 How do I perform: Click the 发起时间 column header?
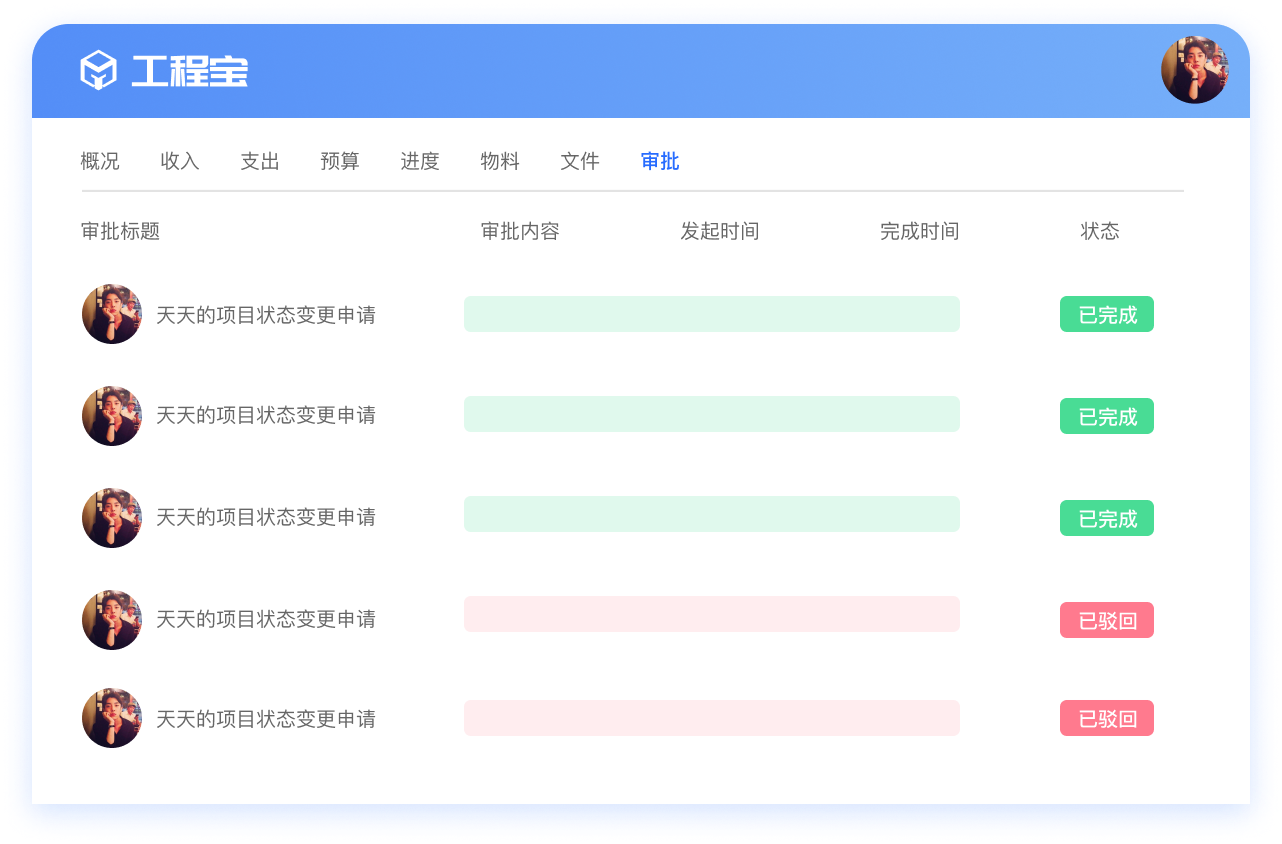tap(720, 231)
